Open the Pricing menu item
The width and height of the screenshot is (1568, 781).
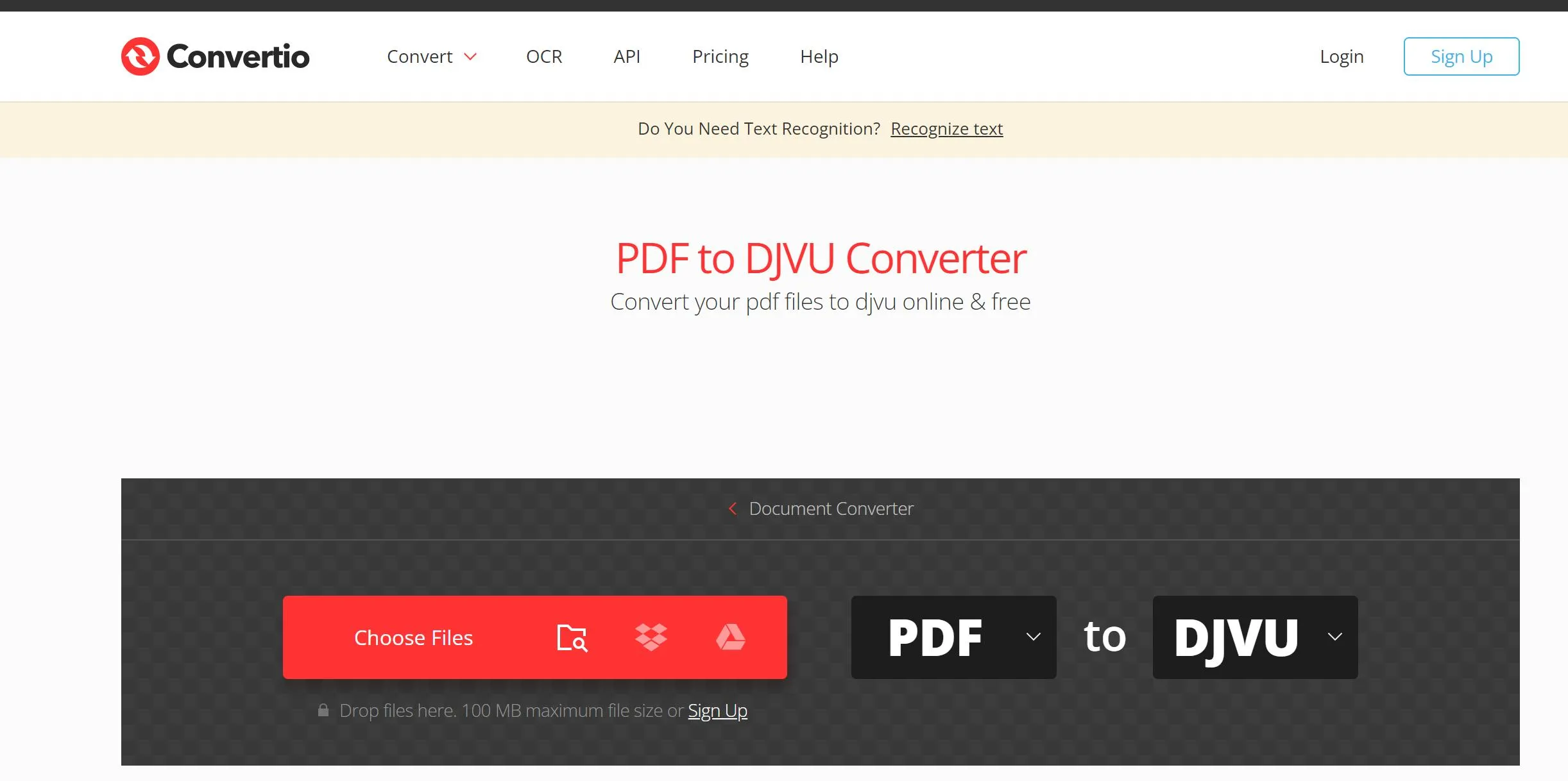click(720, 56)
